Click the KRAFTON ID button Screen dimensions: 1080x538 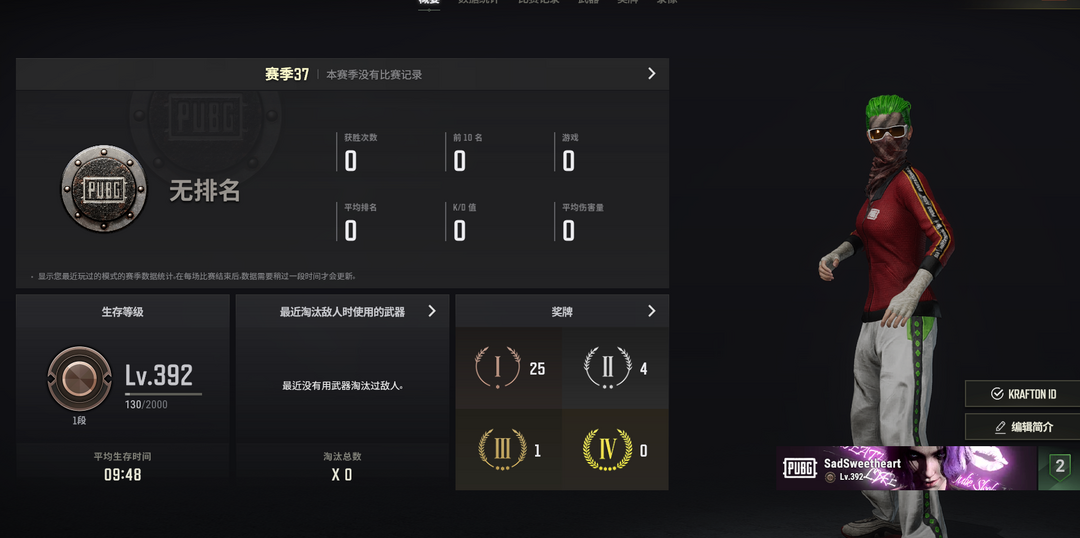click(1022, 394)
